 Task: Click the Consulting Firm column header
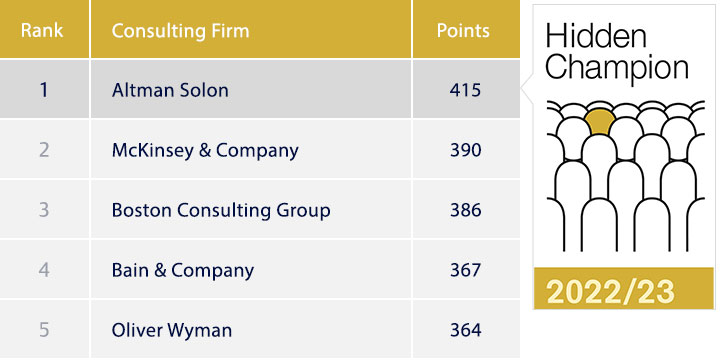click(x=180, y=31)
